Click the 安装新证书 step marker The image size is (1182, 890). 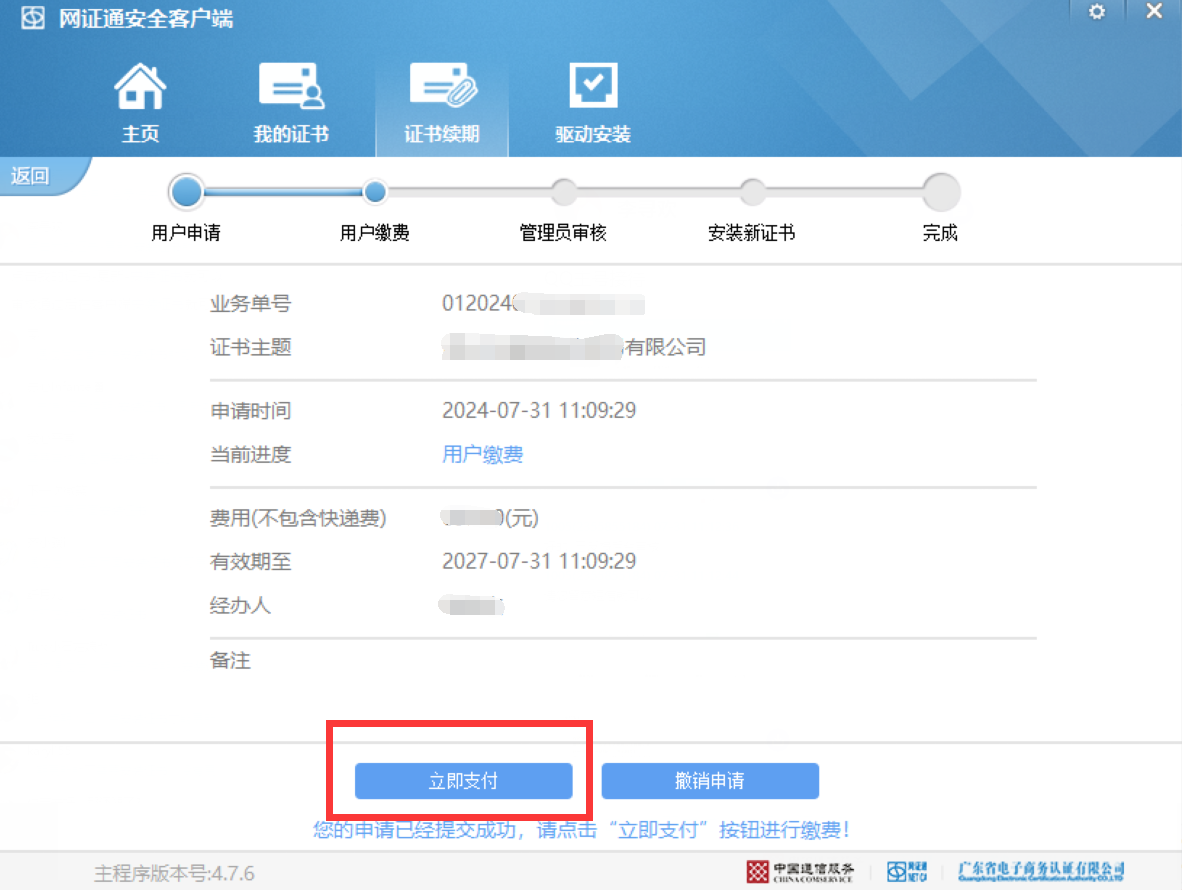(752, 191)
